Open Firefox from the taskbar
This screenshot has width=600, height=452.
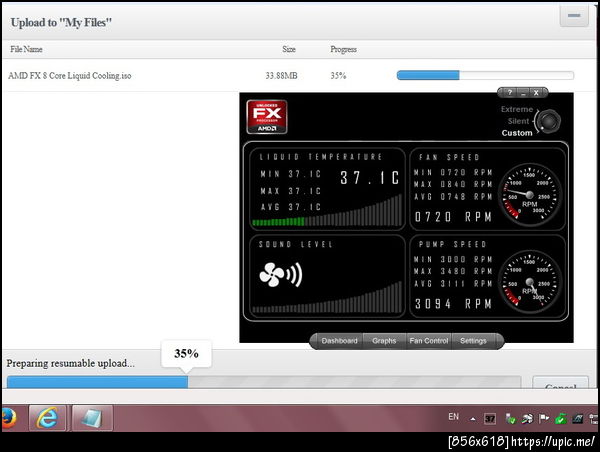pos(8,418)
